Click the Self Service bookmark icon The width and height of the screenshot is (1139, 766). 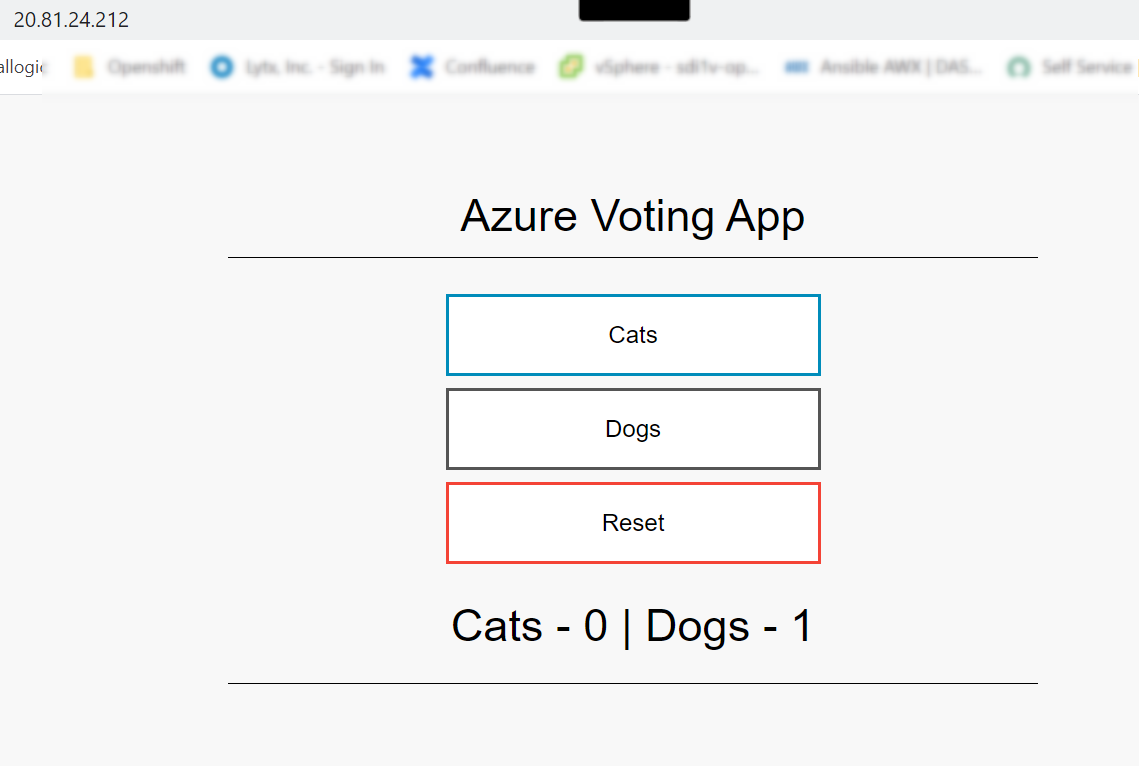tap(1018, 67)
